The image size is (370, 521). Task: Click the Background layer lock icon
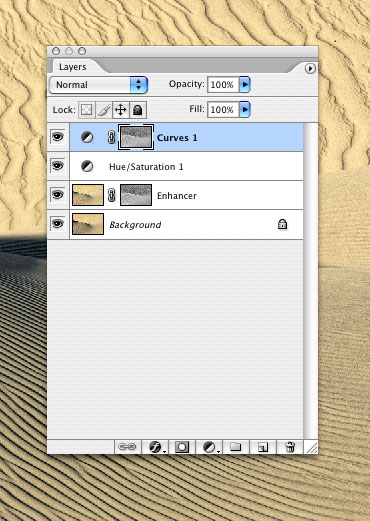point(282,224)
